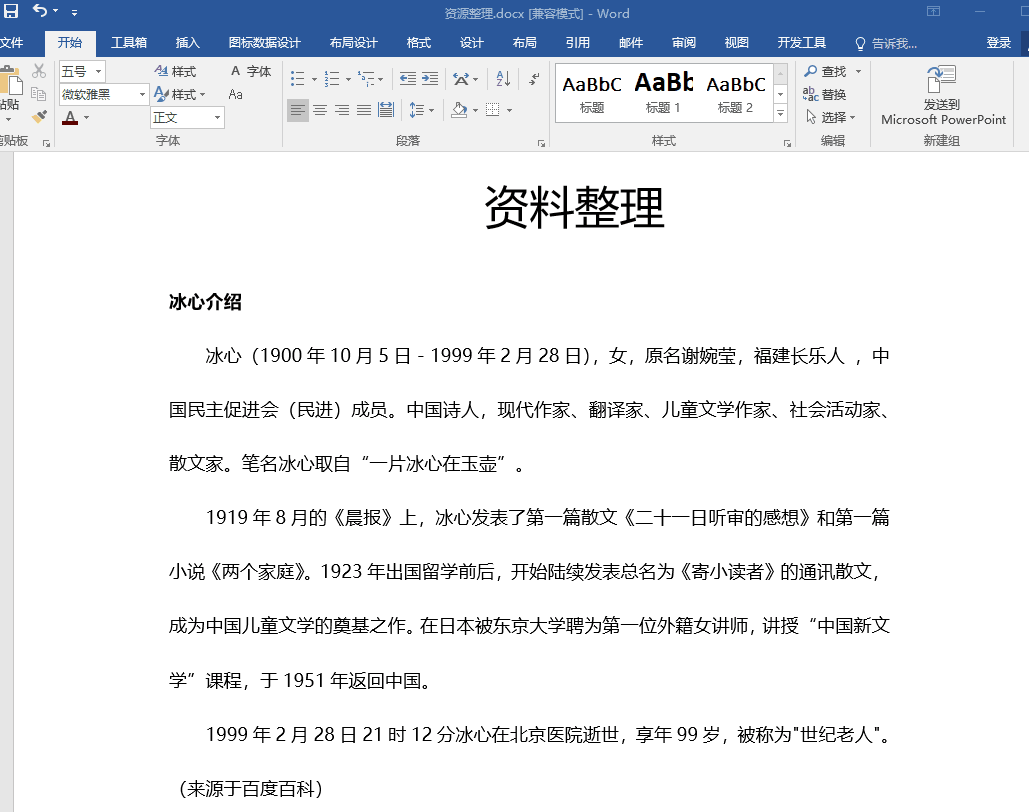
Task: Open the Asian layout text width tool
Action: coord(461,79)
